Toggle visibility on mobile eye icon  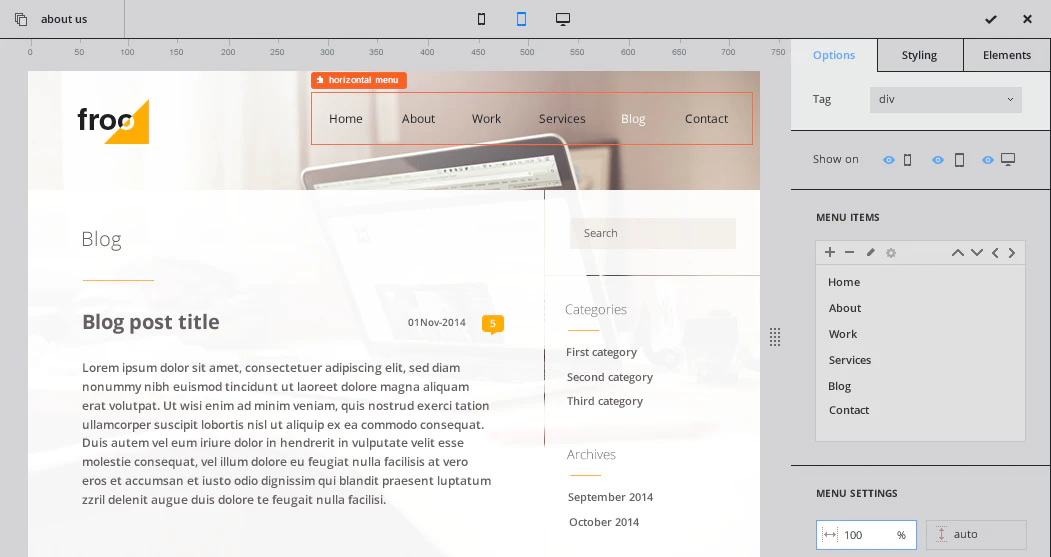point(889,160)
